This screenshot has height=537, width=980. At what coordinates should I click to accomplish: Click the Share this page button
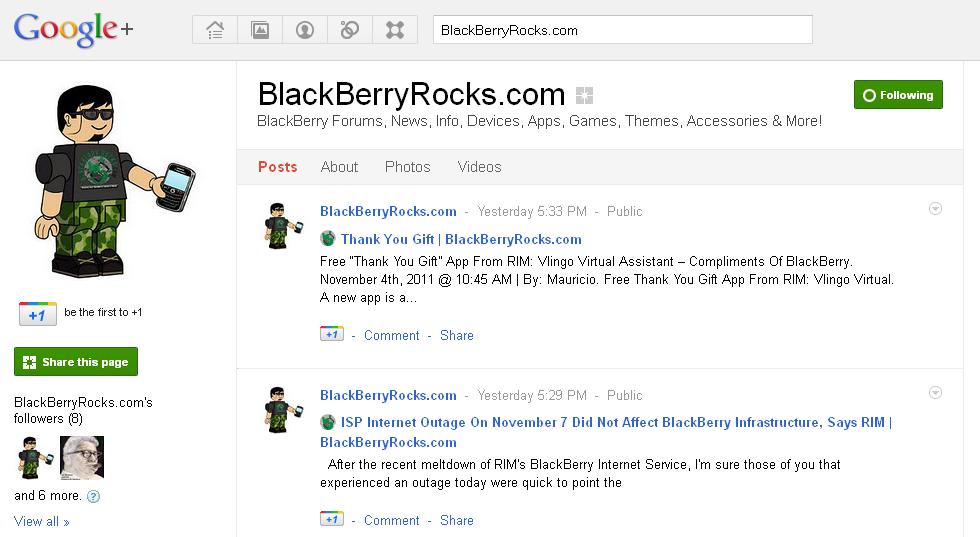click(76, 361)
